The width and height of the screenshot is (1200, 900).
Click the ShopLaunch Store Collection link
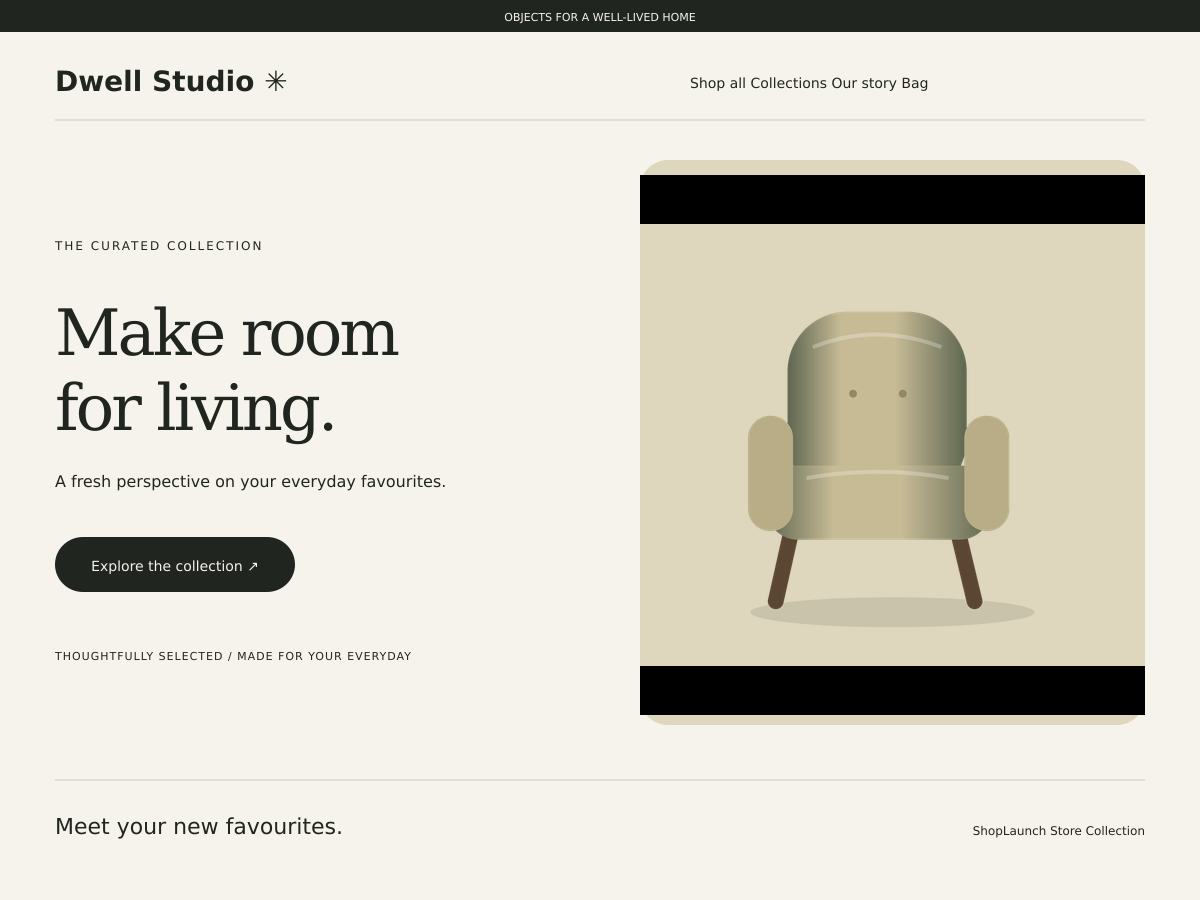(1059, 831)
